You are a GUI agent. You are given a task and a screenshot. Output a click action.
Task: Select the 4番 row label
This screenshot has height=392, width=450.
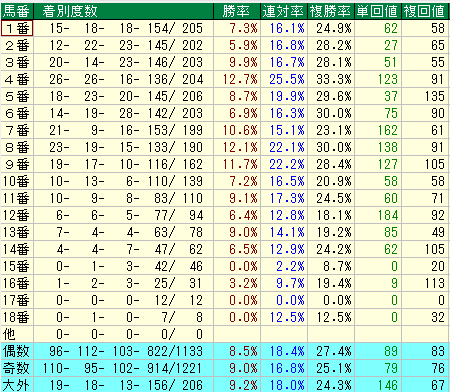[17, 79]
